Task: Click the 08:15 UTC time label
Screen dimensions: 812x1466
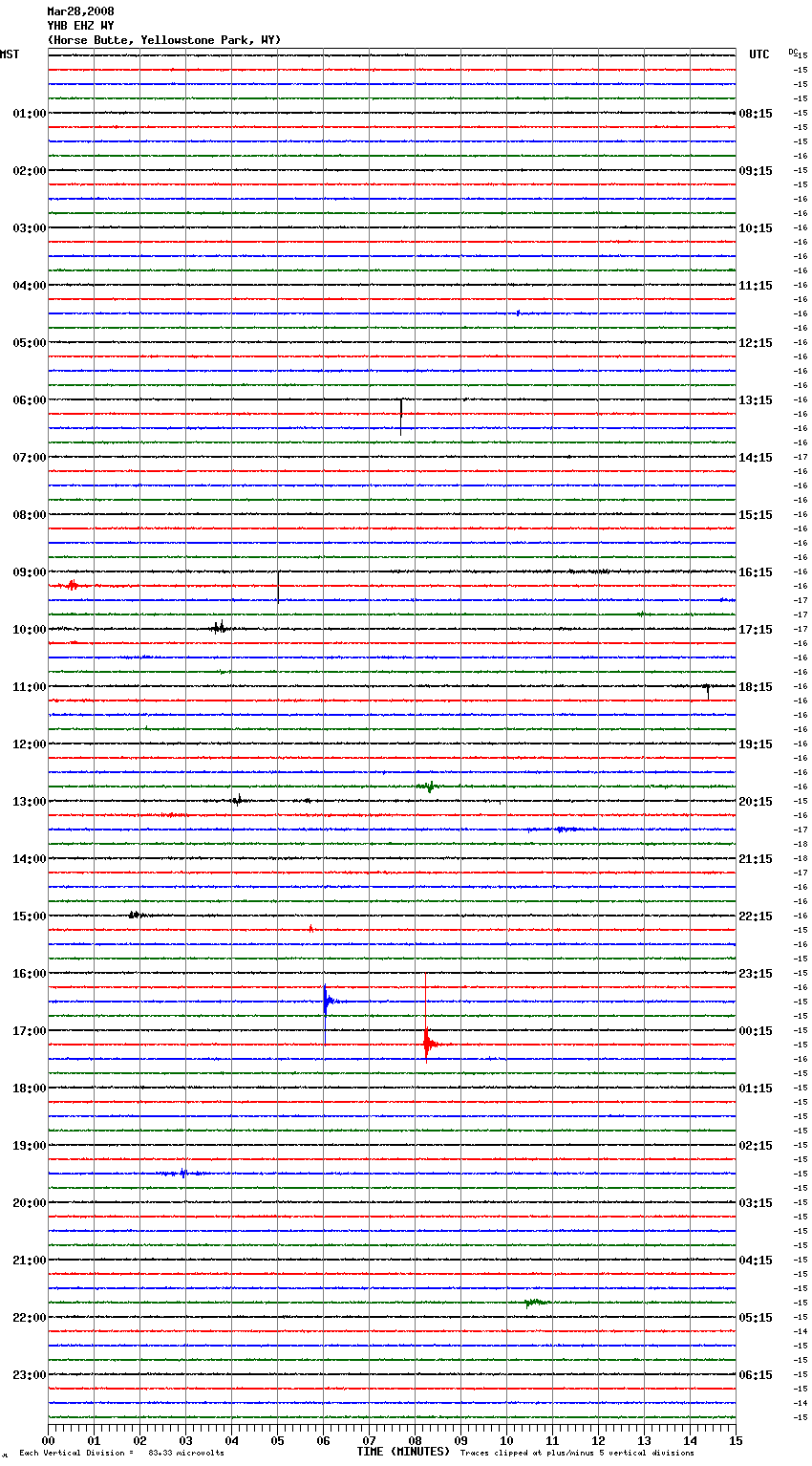Action: (x=756, y=114)
